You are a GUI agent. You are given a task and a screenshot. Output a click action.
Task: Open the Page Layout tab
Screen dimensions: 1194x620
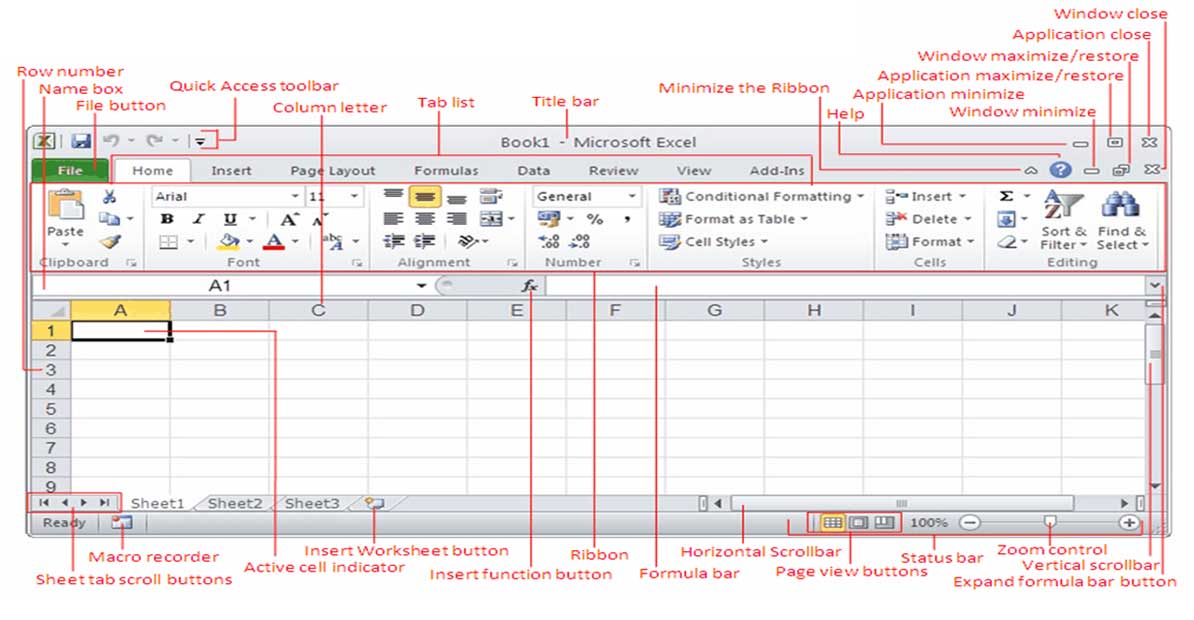tap(333, 171)
